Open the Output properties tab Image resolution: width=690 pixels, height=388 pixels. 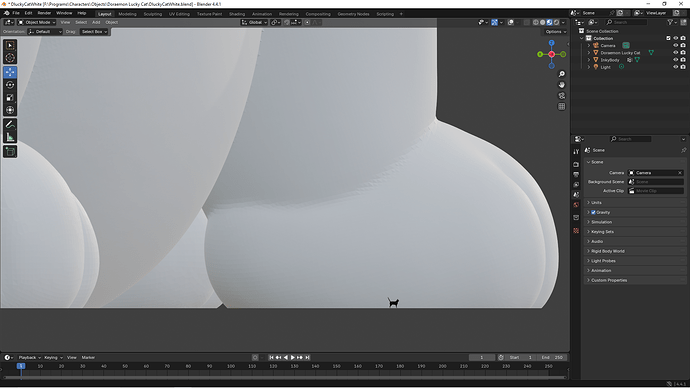click(x=576, y=175)
